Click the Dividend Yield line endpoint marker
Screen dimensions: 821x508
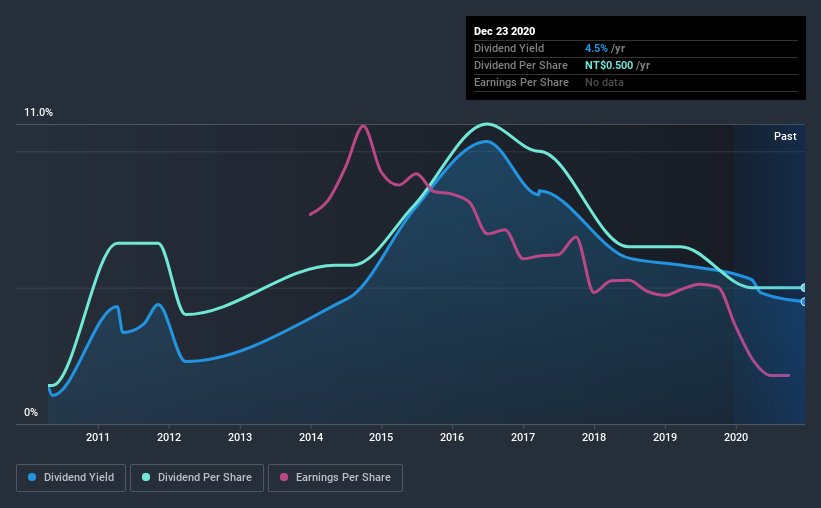[804, 302]
